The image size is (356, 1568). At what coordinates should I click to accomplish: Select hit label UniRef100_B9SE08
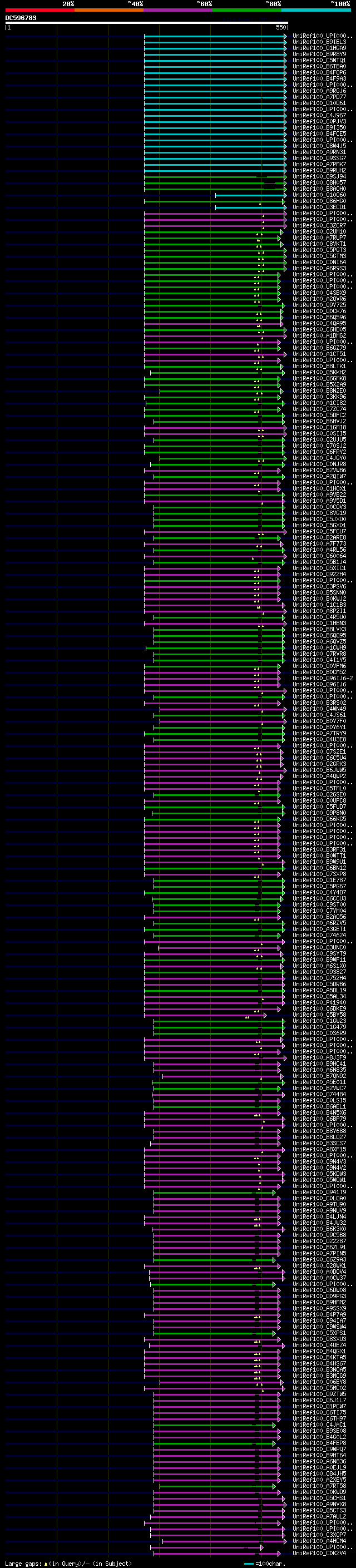(319, 1431)
